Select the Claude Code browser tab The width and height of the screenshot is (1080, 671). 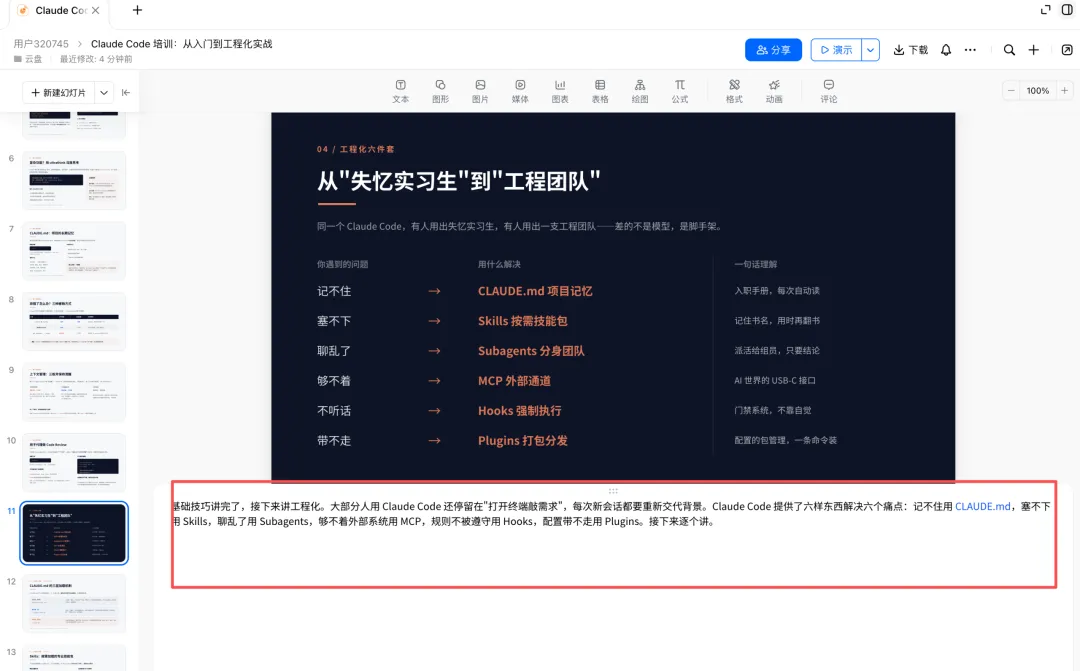point(60,10)
